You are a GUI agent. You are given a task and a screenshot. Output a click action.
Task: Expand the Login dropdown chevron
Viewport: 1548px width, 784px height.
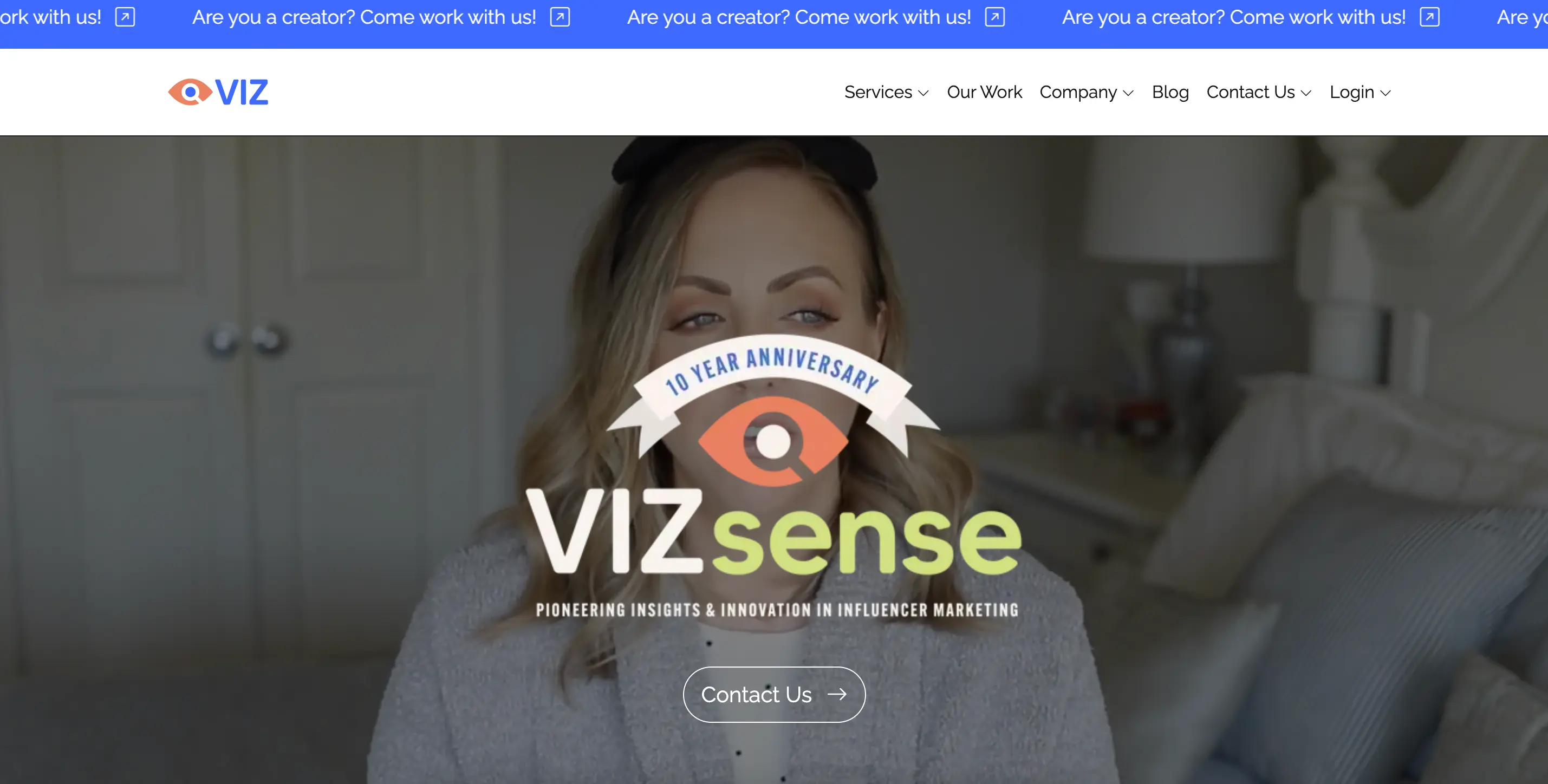(1386, 93)
